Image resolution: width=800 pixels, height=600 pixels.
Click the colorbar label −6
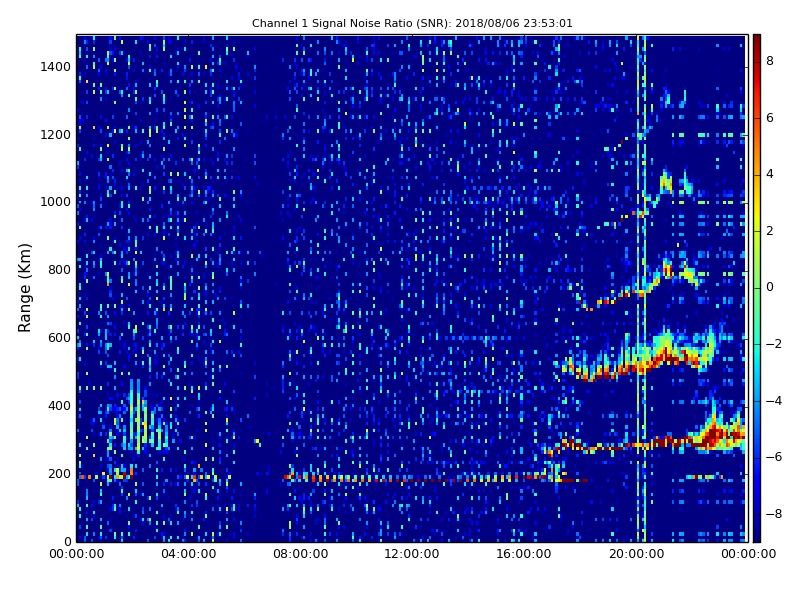click(774, 457)
